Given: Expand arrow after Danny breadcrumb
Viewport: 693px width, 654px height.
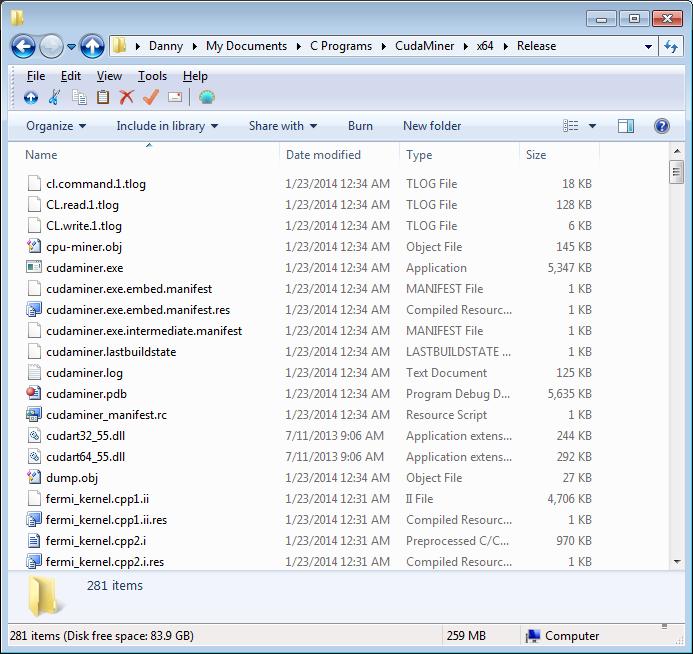Looking at the screenshot, I should point(194,46).
